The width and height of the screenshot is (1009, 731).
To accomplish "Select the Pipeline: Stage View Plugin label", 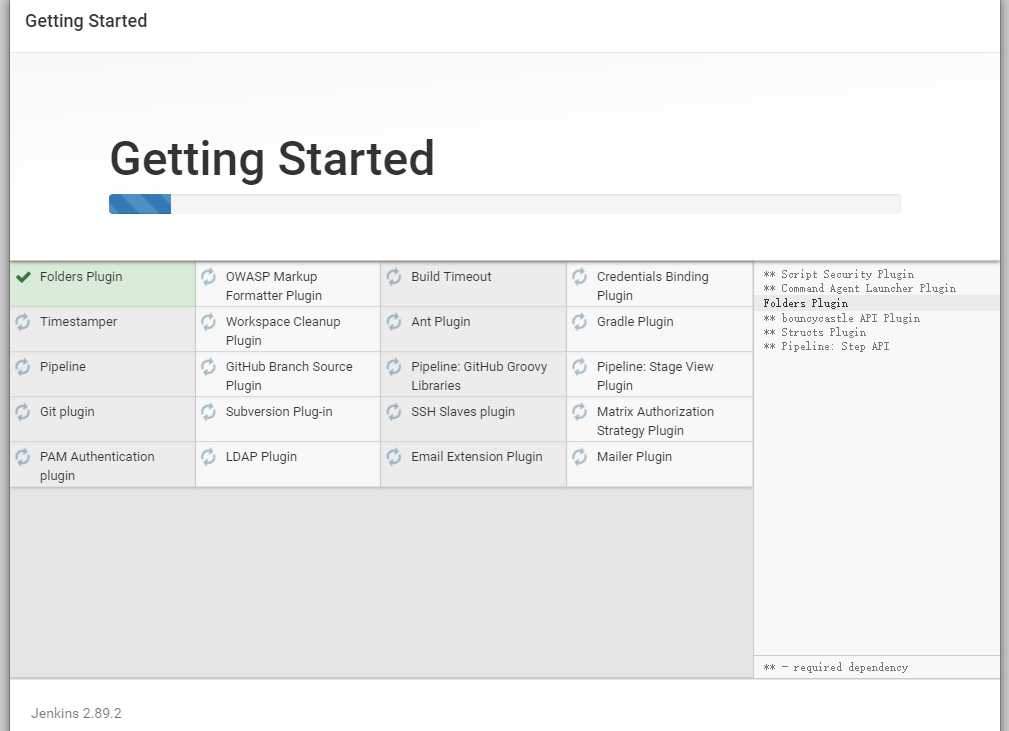I will click(655, 376).
